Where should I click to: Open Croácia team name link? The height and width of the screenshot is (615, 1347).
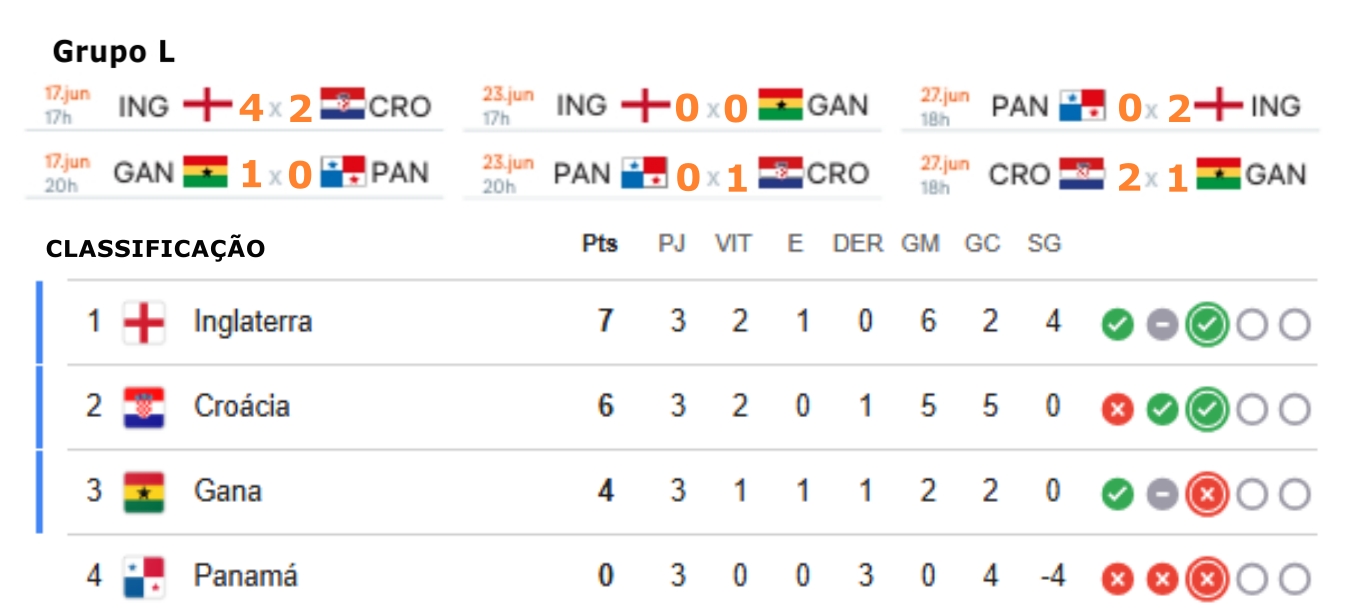coord(242,407)
